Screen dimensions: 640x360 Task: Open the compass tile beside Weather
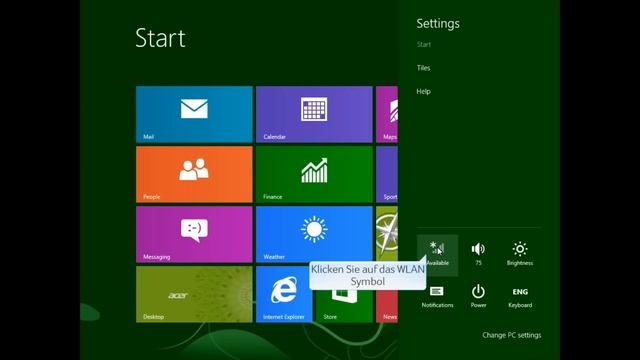(387, 233)
